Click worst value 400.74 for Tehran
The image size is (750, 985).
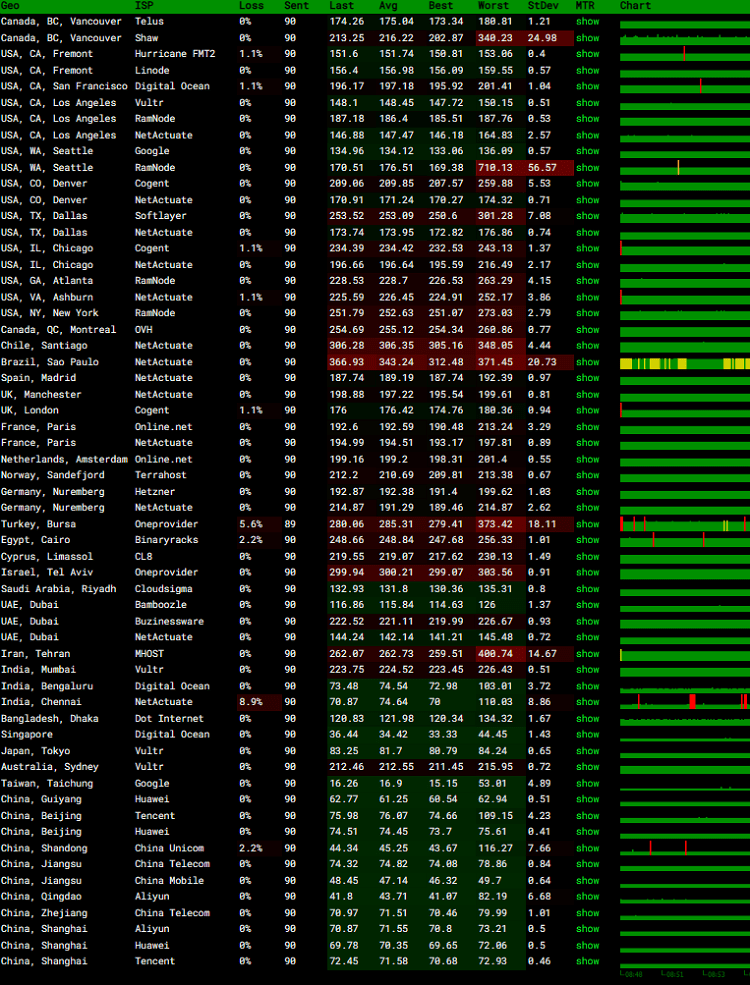click(494, 653)
